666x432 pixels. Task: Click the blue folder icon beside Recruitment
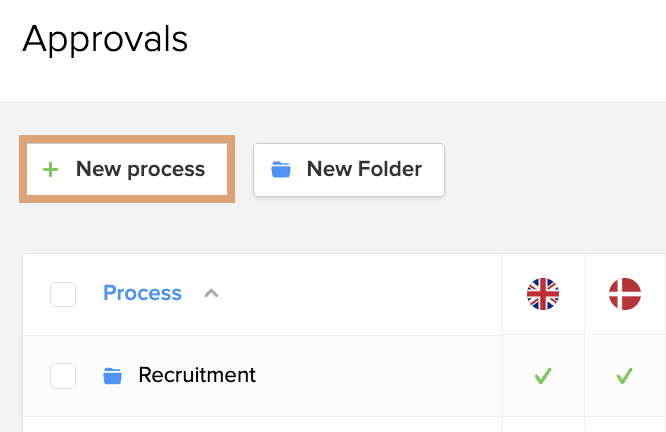[x=113, y=376]
